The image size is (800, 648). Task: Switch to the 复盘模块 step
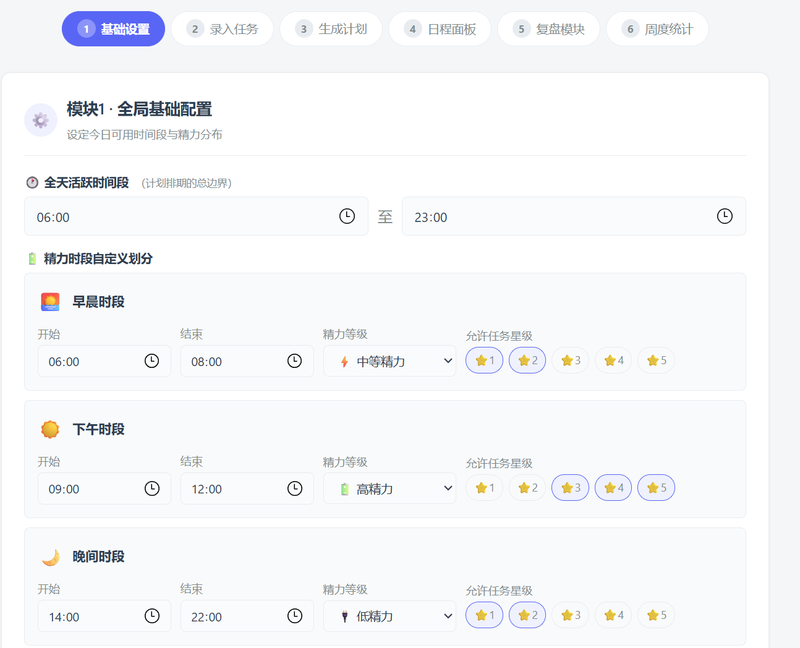pyautogui.click(x=548, y=29)
